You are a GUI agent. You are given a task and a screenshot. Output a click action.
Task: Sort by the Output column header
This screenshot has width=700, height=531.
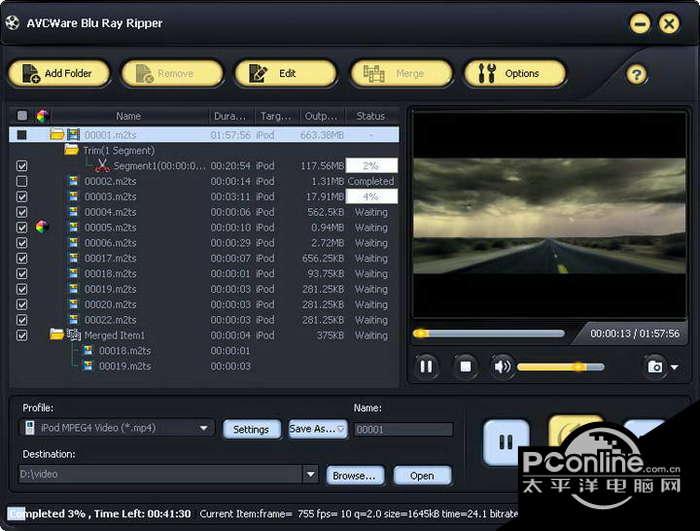[322, 116]
